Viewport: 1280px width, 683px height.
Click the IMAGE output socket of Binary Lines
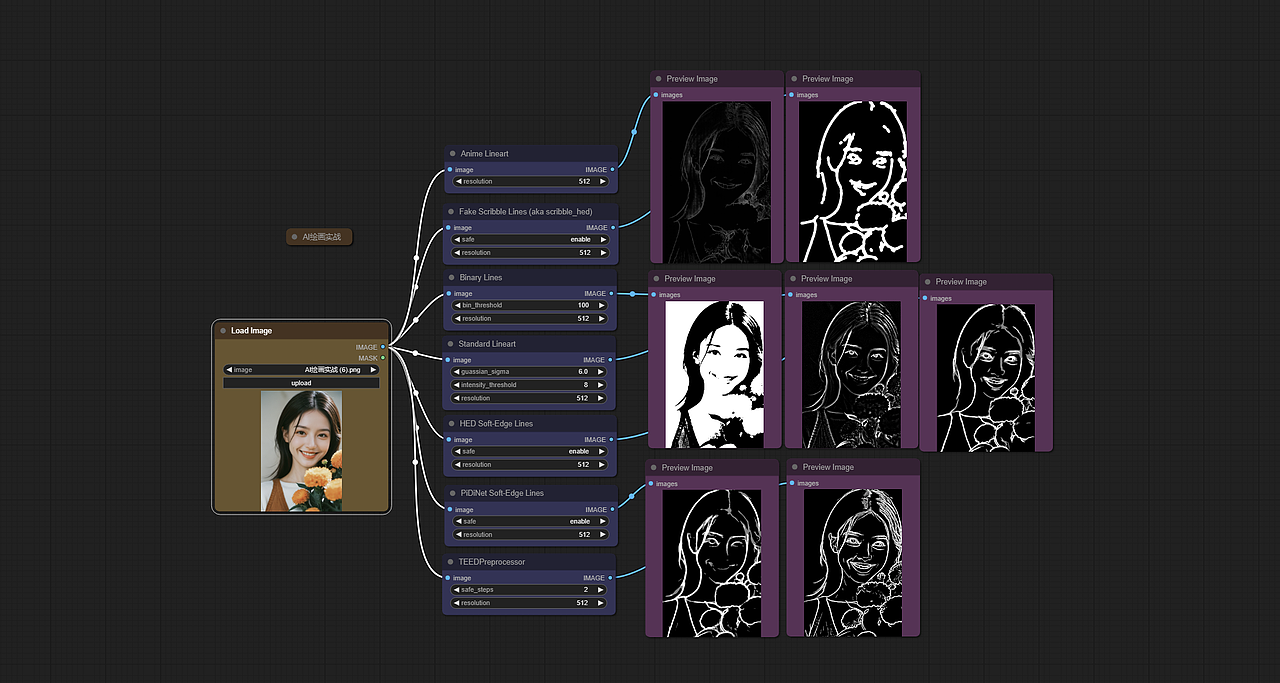(x=612, y=294)
